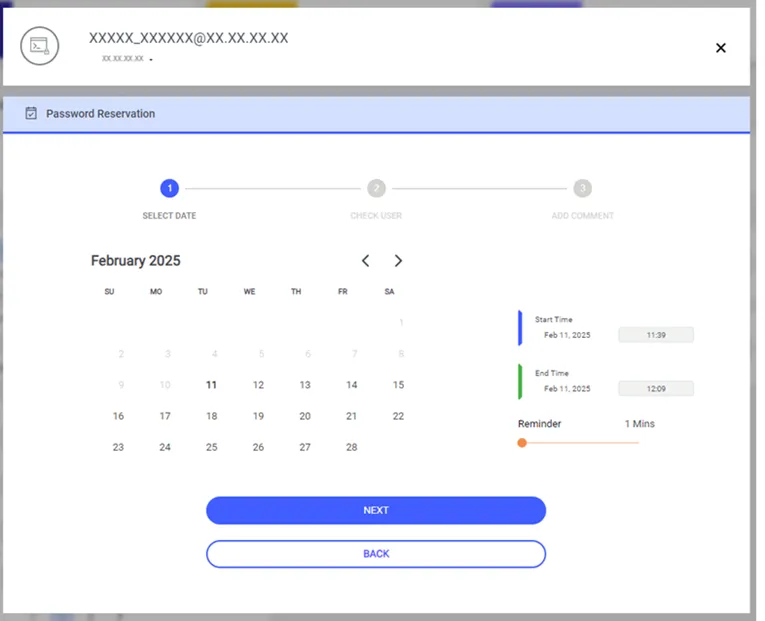Select February 12 in calendar
765x621 pixels.
[x=258, y=385]
